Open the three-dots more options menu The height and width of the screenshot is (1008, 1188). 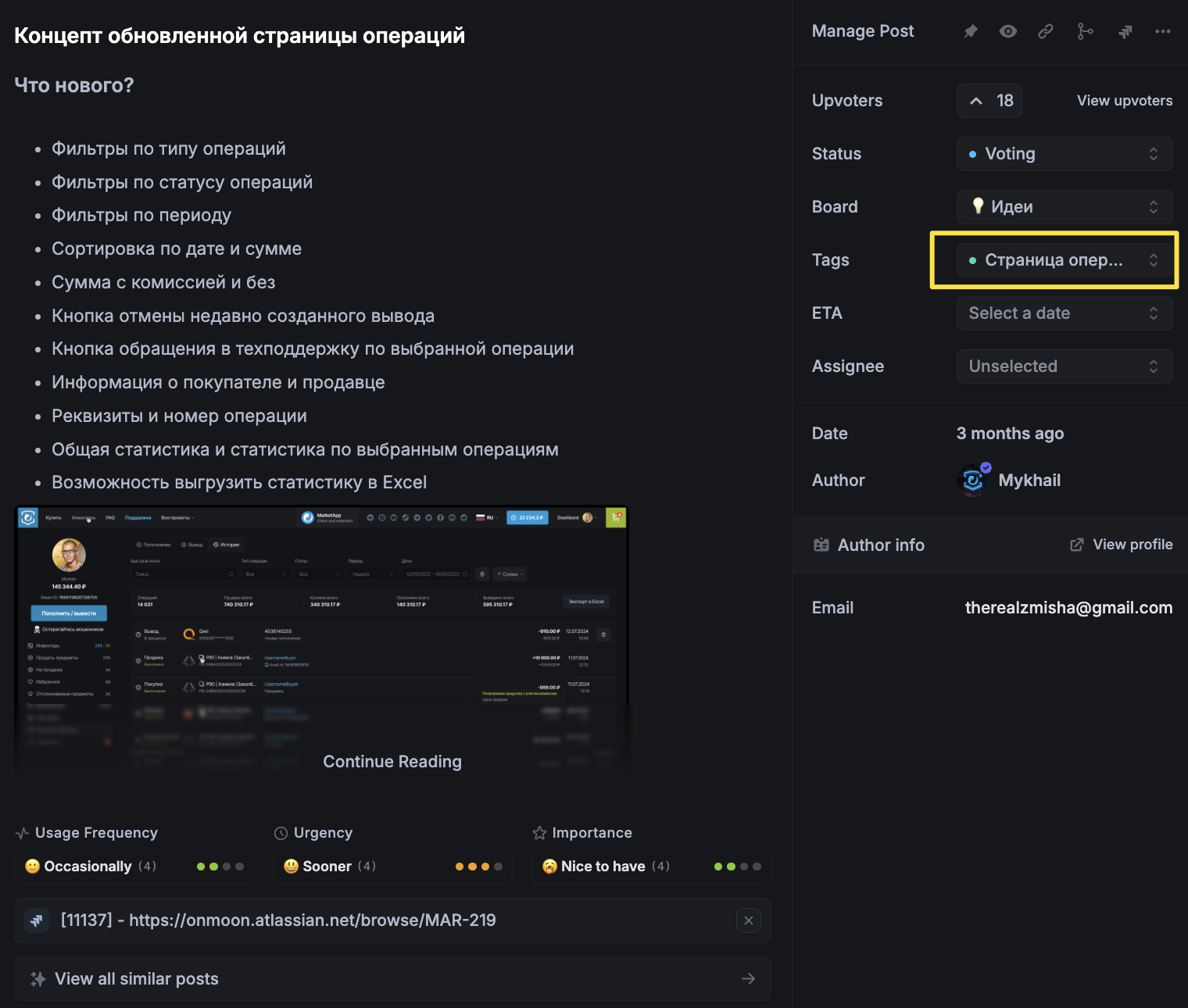click(1163, 31)
